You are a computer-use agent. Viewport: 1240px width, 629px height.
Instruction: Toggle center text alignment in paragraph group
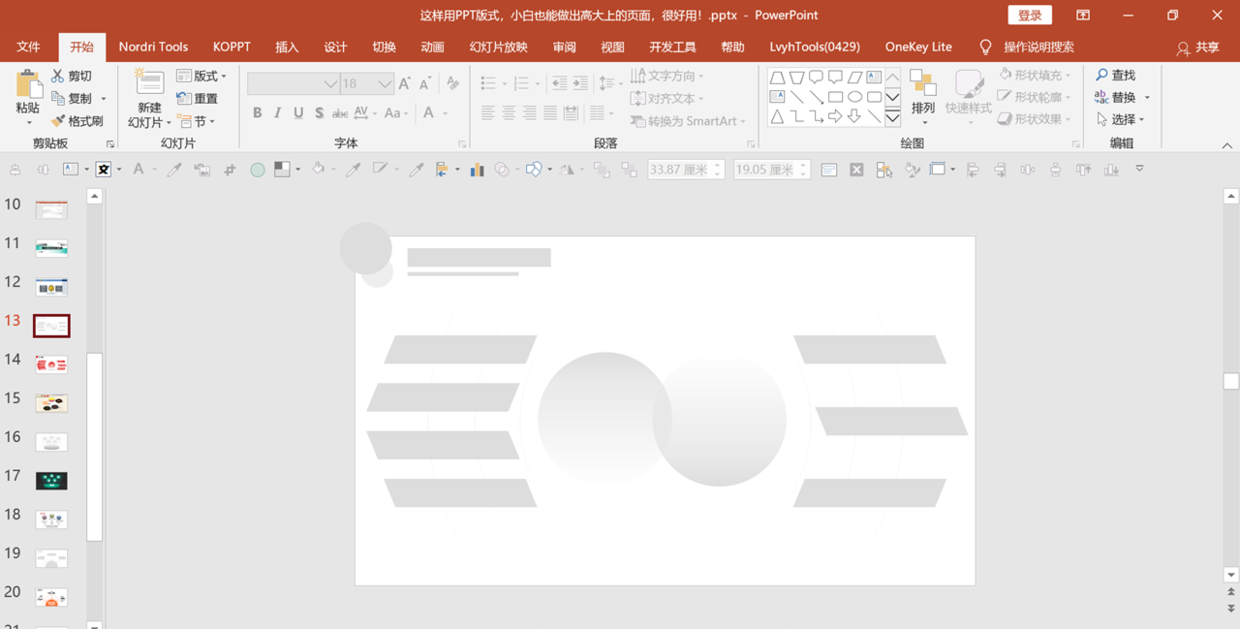pyautogui.click(x=509, y=113)
